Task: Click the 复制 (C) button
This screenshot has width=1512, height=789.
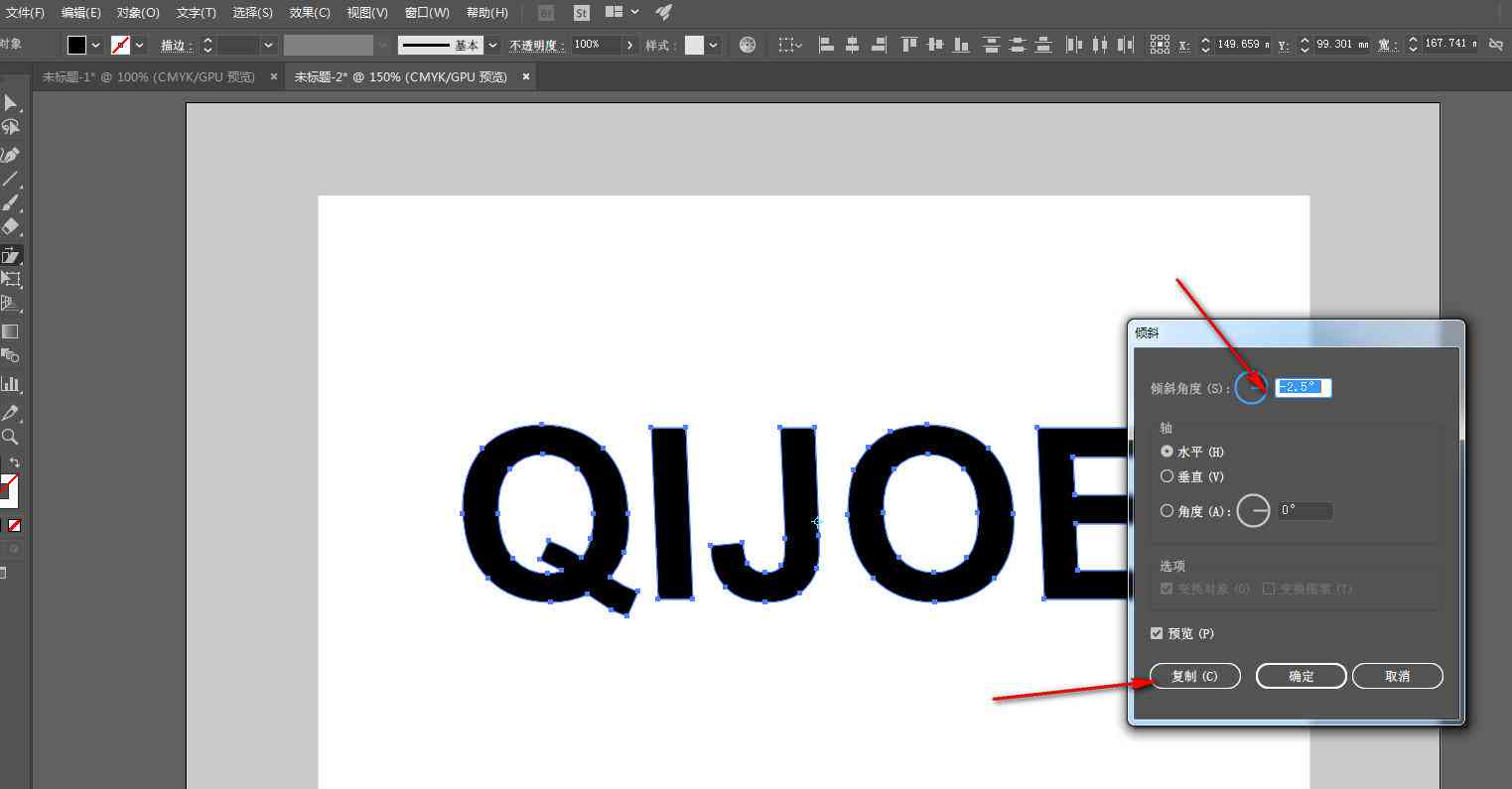Action: coord(1195,676)
